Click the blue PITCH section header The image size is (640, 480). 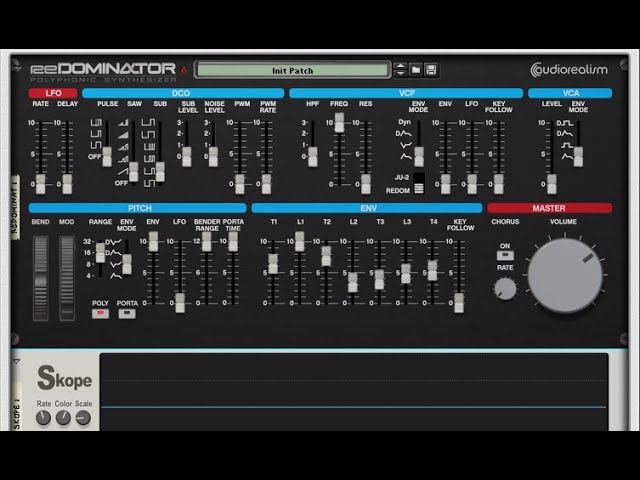(x=138, y=208)
